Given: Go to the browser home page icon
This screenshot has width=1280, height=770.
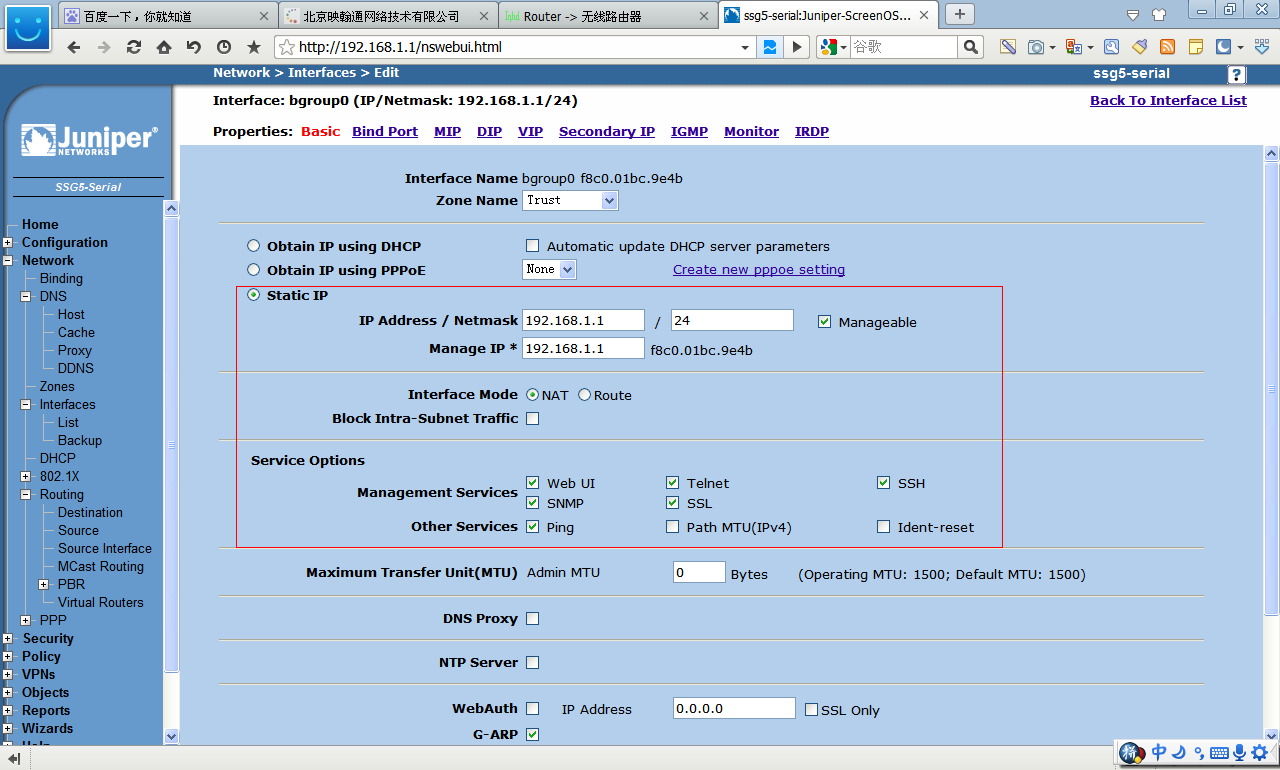Looking at the screenshot, I should point(163,47).
